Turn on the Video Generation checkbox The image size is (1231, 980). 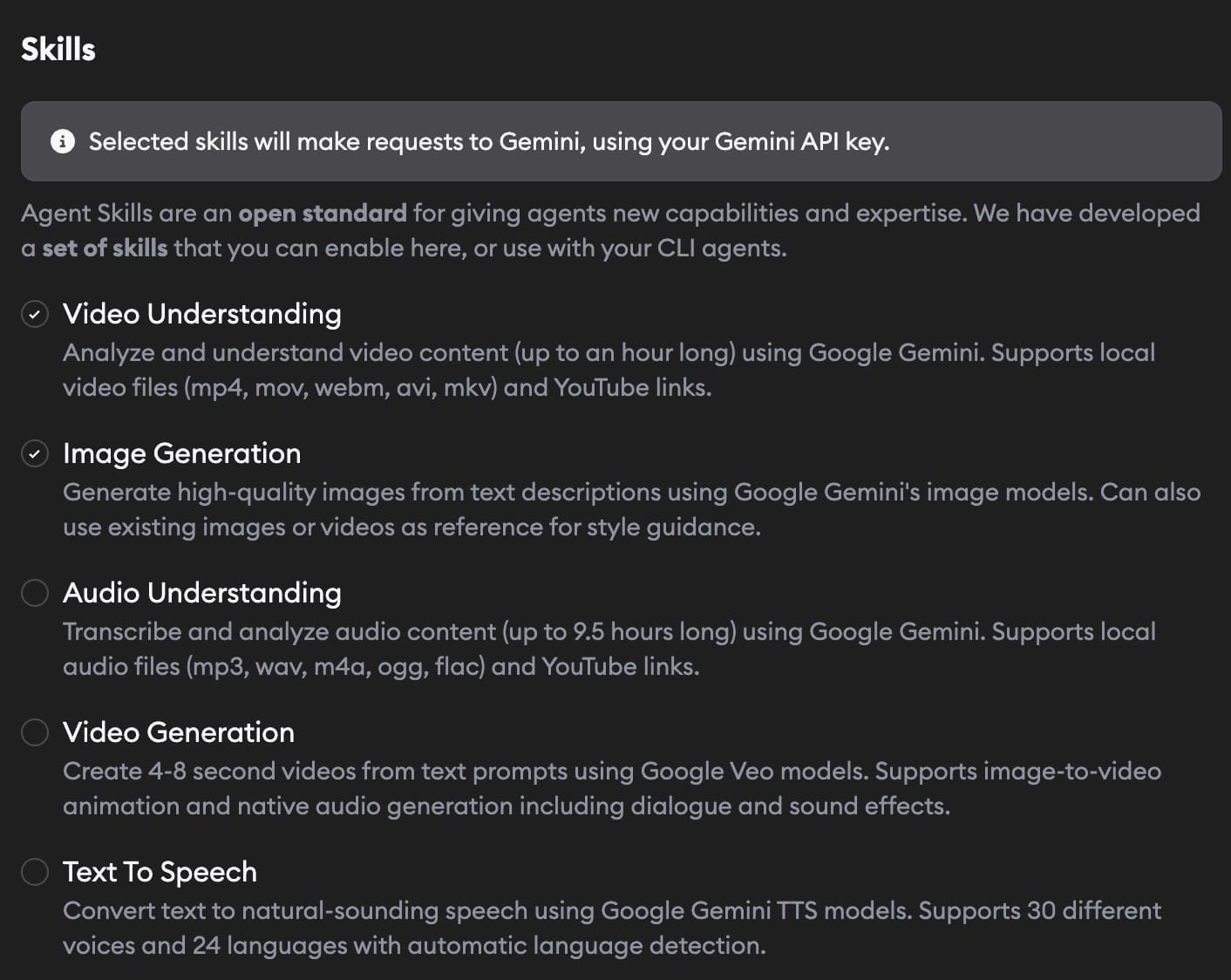point(35,732)
